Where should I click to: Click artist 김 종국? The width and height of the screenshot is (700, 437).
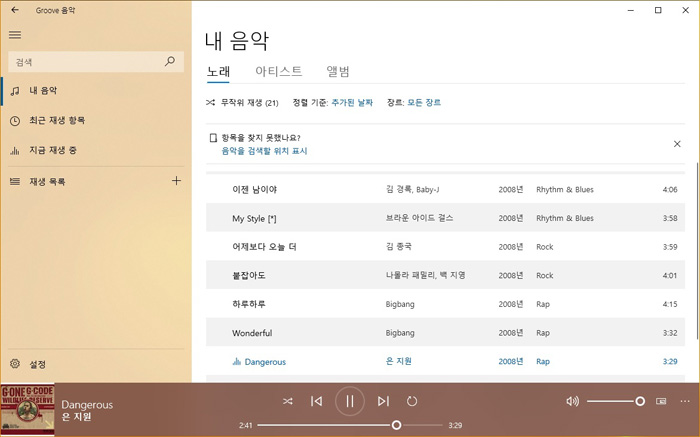pos(399,246)
